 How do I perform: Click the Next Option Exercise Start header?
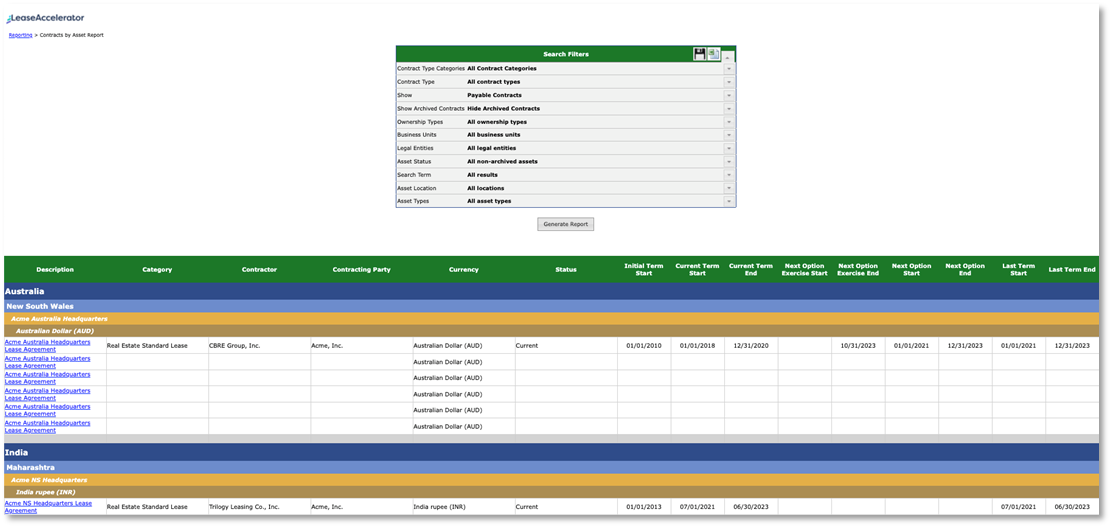[804, 269]
